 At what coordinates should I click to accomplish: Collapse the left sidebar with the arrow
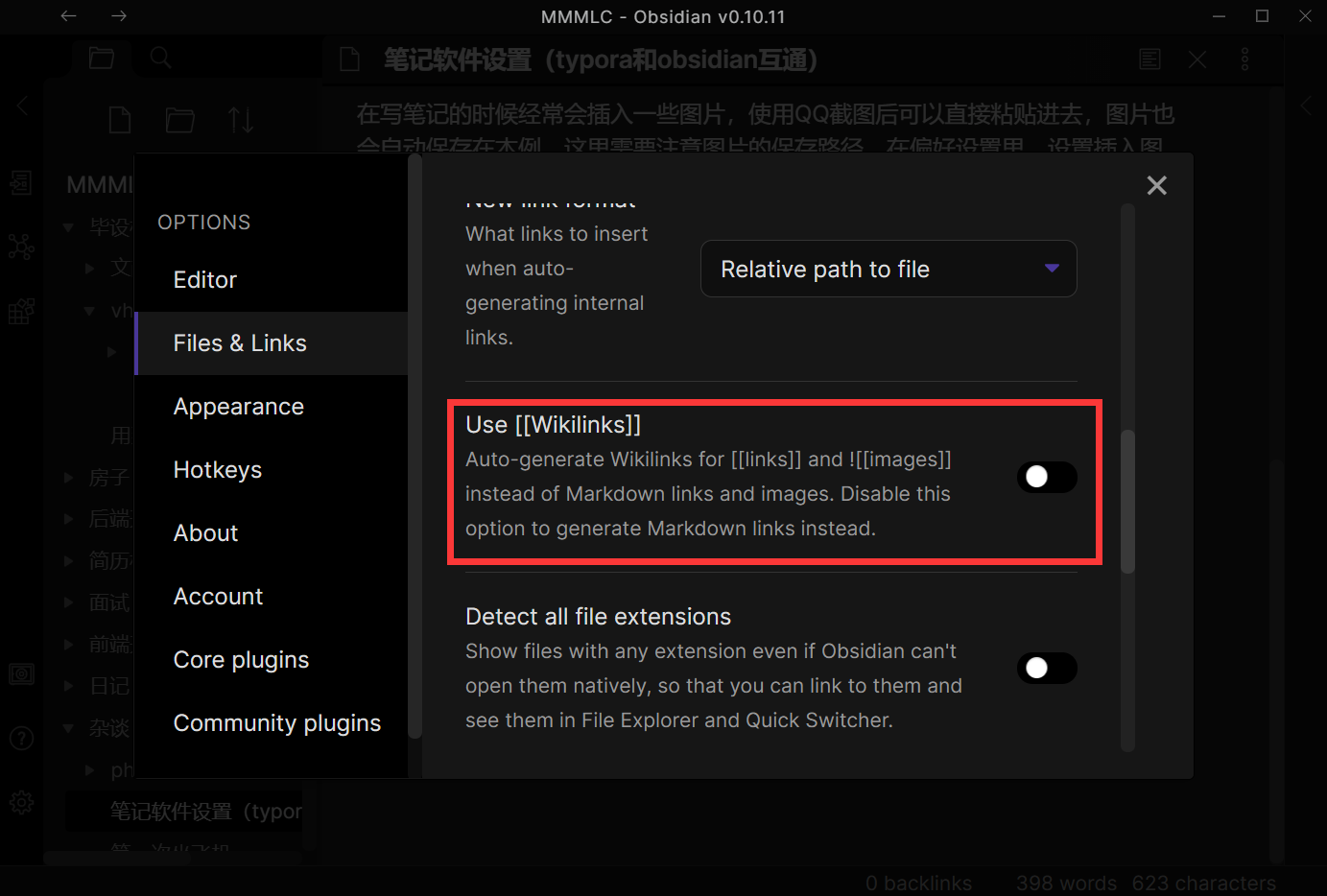pos(21,106)
